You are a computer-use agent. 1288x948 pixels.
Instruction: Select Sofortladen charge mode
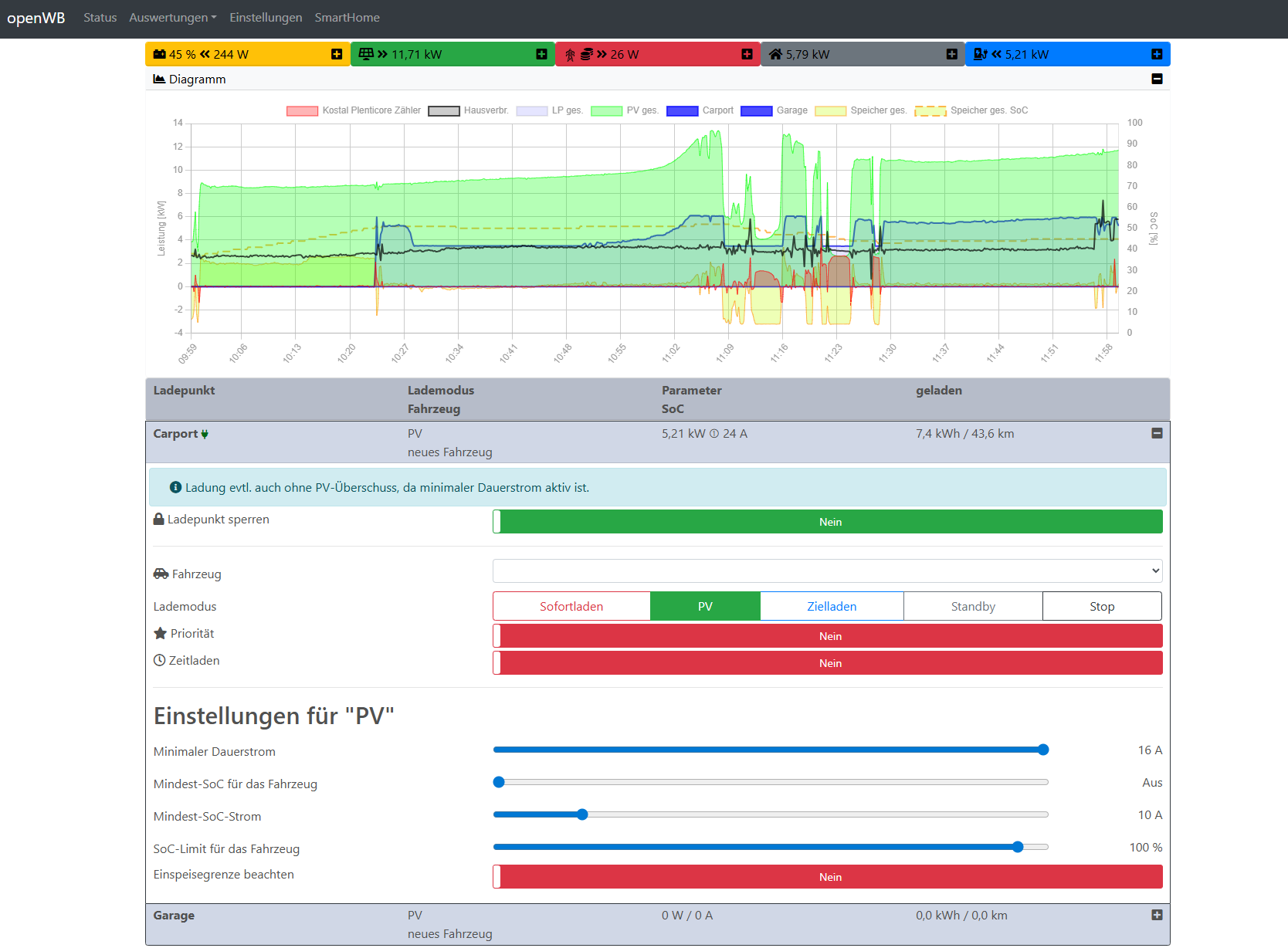(571, 606)
